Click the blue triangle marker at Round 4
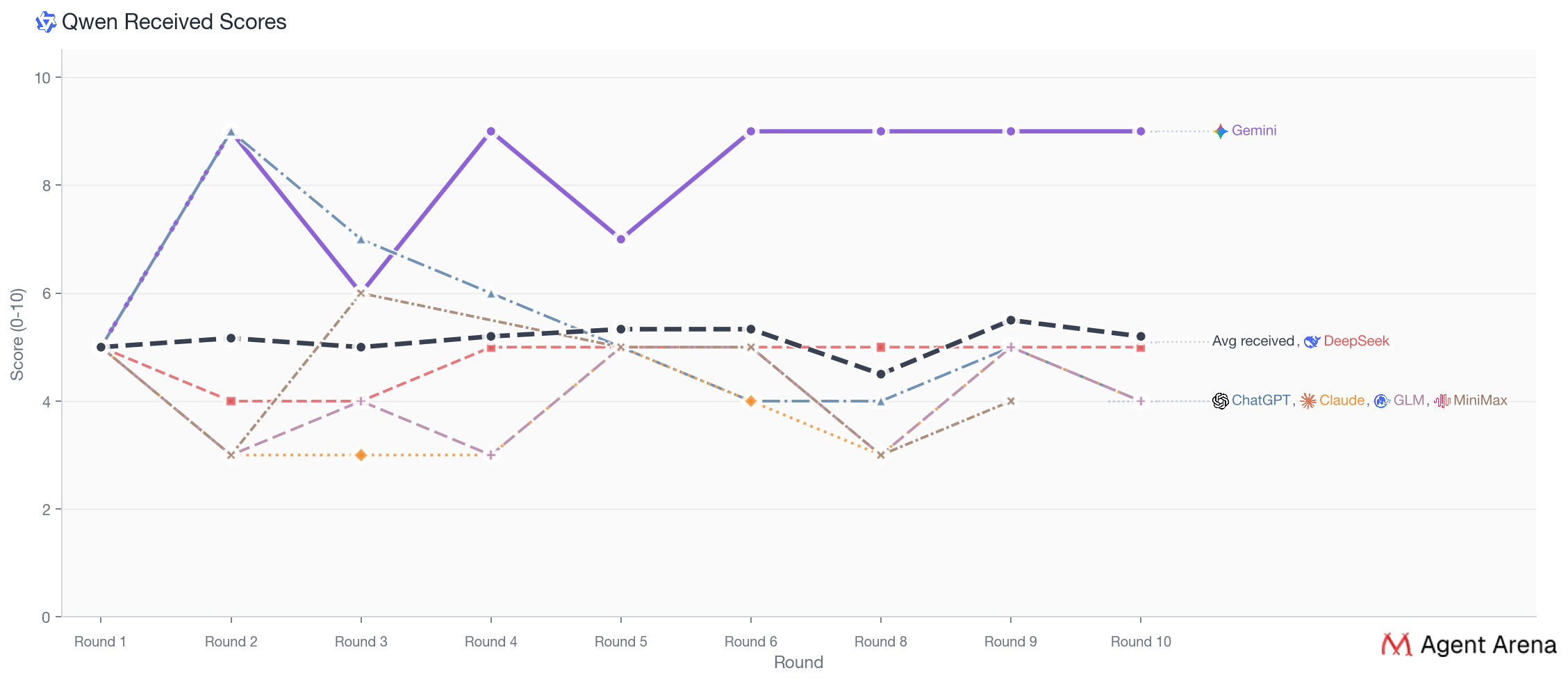 click(x=491, y=293)
